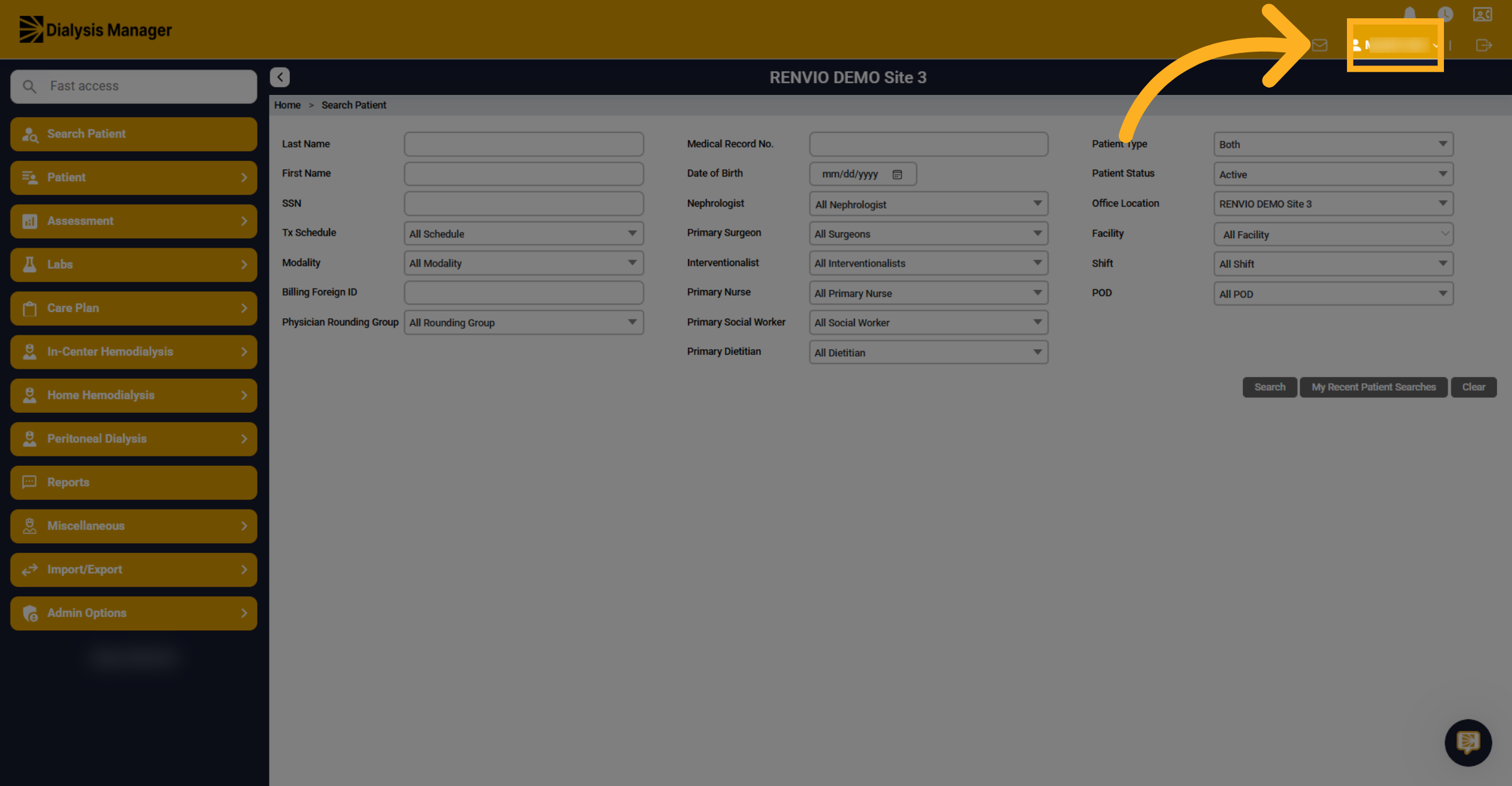The height and width of the screenshot is (786, 1512).
Task: Click the Dialysis Manager logo
Action: 96,30
